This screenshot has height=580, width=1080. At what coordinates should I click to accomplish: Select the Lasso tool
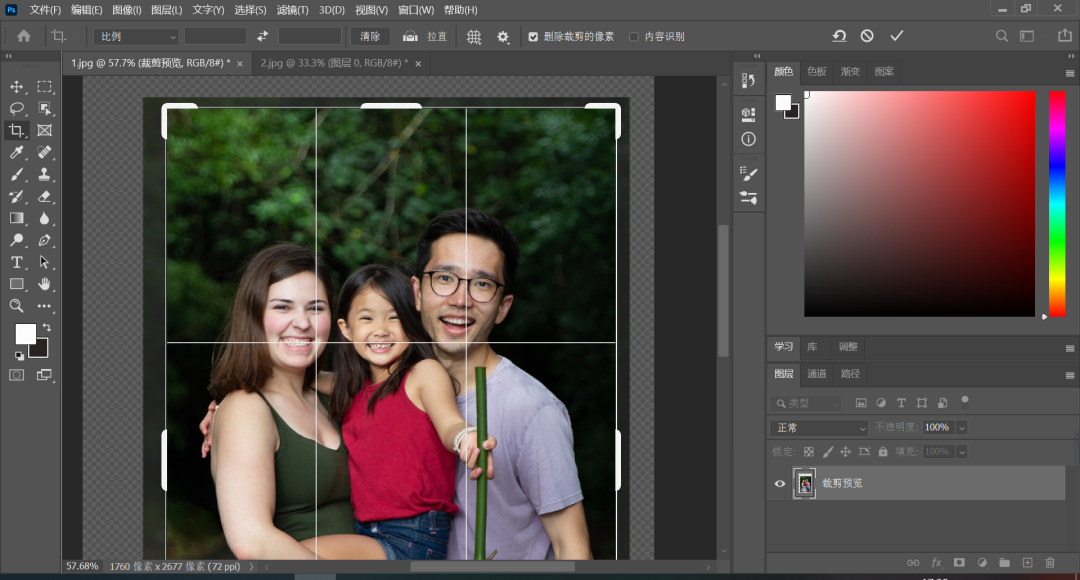coord(17,108)
